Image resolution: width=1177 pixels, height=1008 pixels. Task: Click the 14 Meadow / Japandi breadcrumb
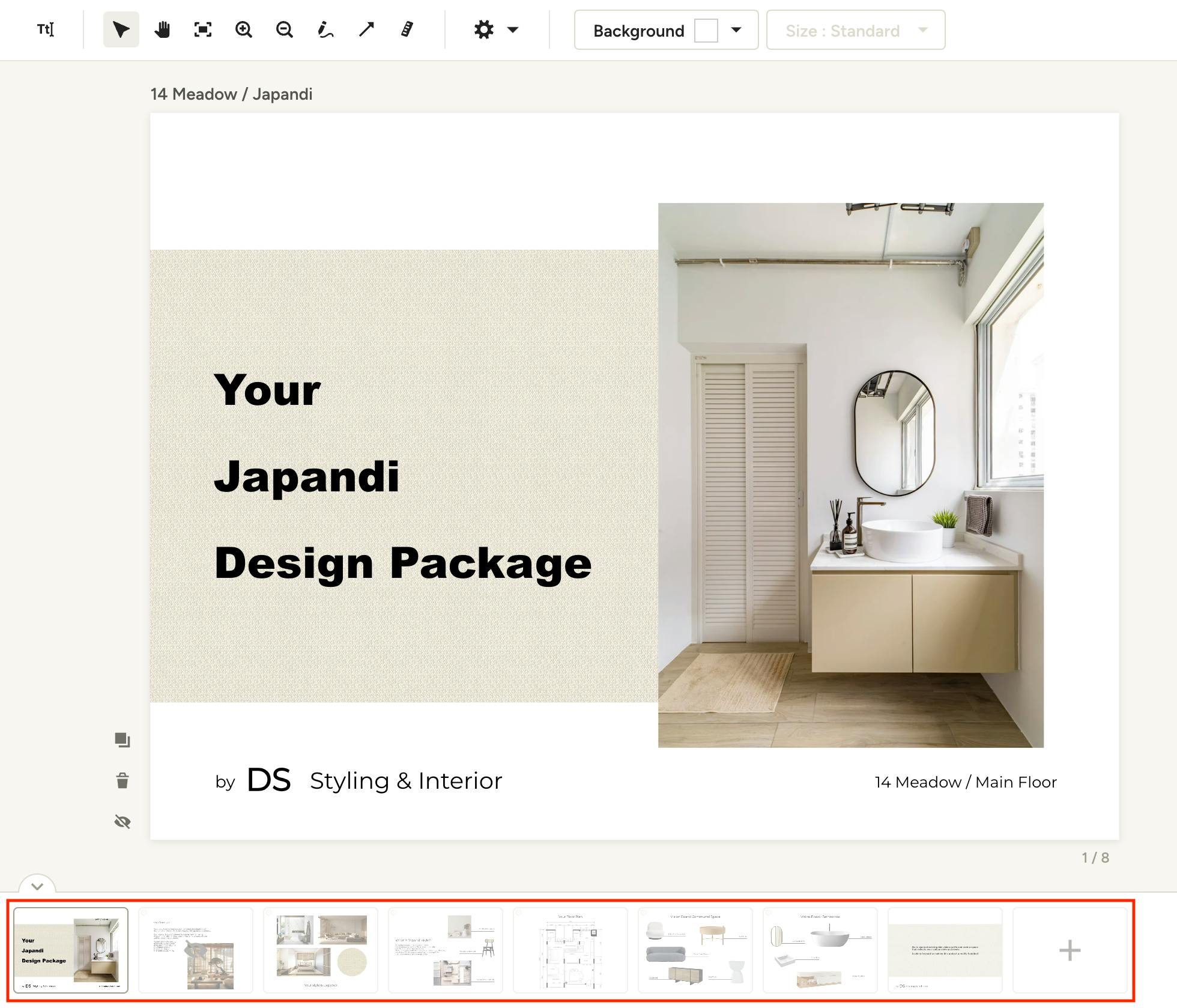tap(231, 94)
